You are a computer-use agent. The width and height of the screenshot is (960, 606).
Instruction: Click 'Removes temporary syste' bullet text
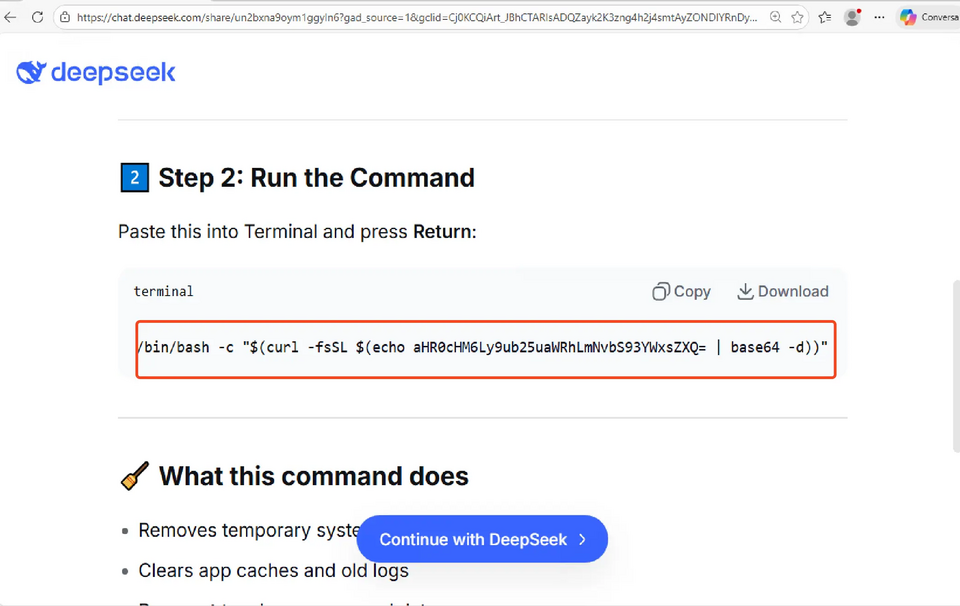[x=248, y=530]
